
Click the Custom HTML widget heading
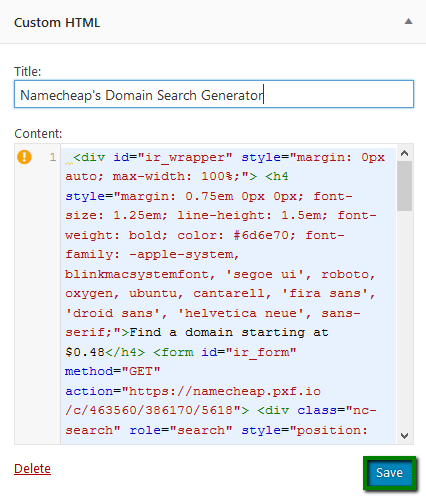pos(57,23)
